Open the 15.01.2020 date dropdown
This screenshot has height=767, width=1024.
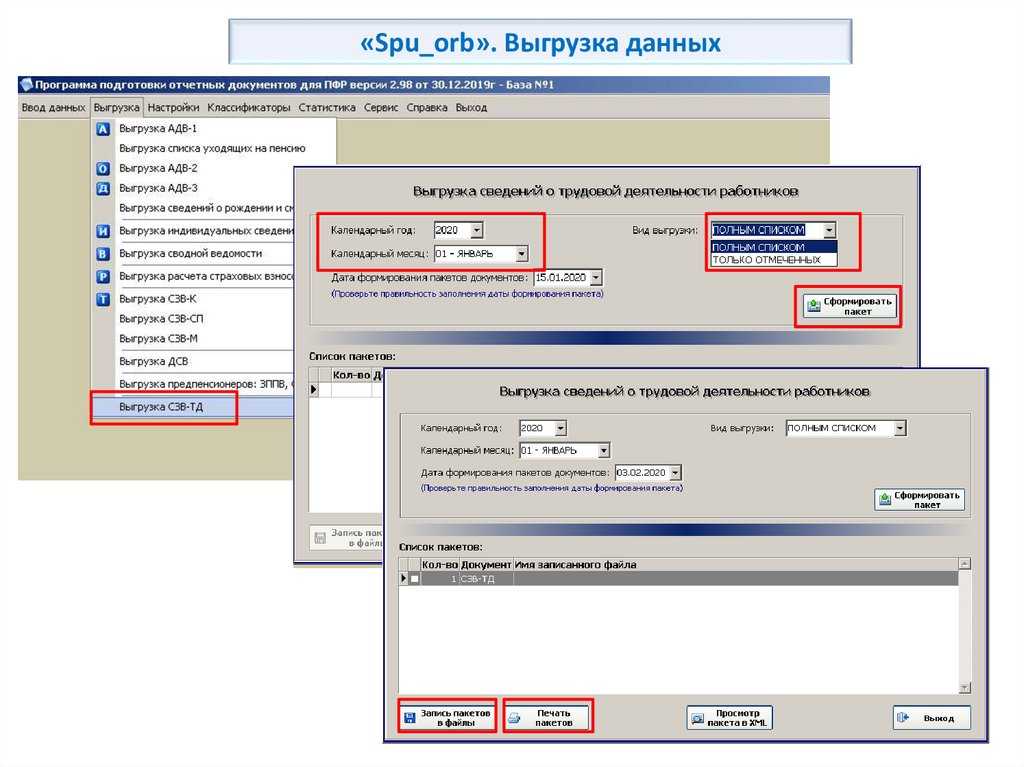coord(596,278)
